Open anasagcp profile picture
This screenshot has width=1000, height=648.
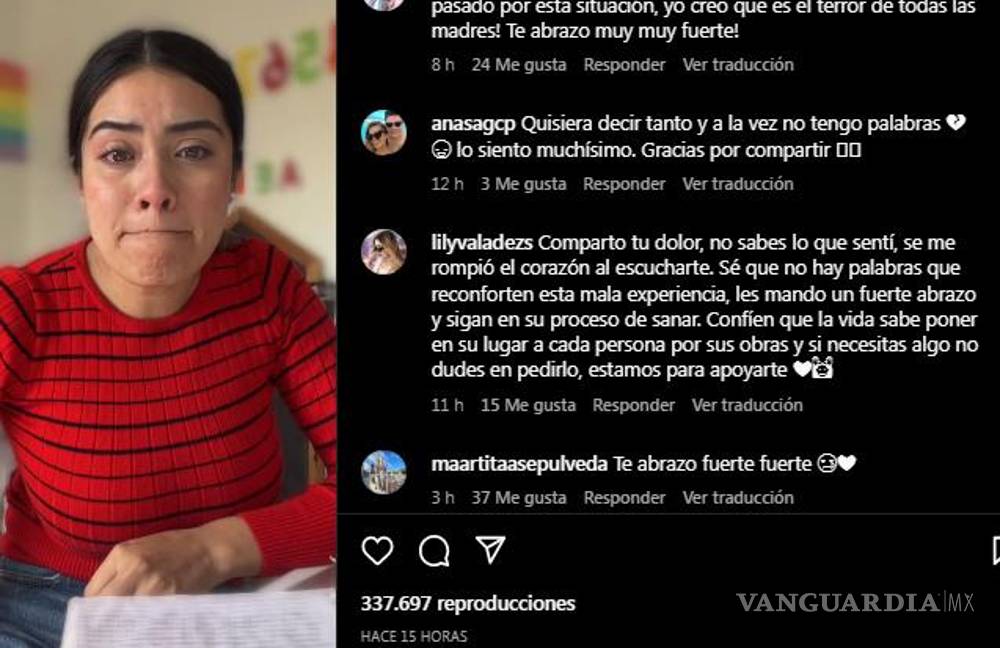pyautogui.click(x=383, y=133)
